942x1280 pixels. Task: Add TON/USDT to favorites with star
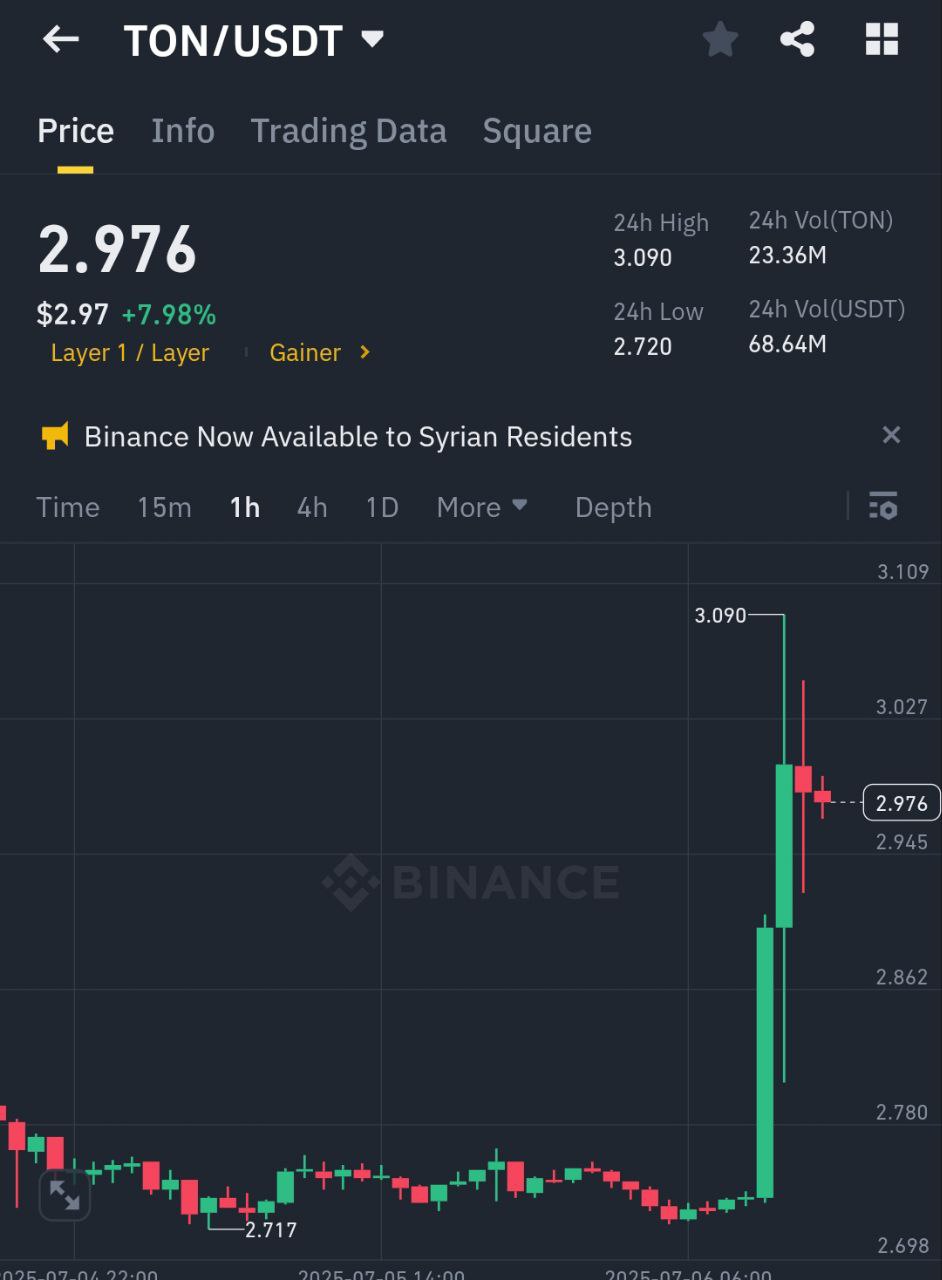(x=720, y=40)
